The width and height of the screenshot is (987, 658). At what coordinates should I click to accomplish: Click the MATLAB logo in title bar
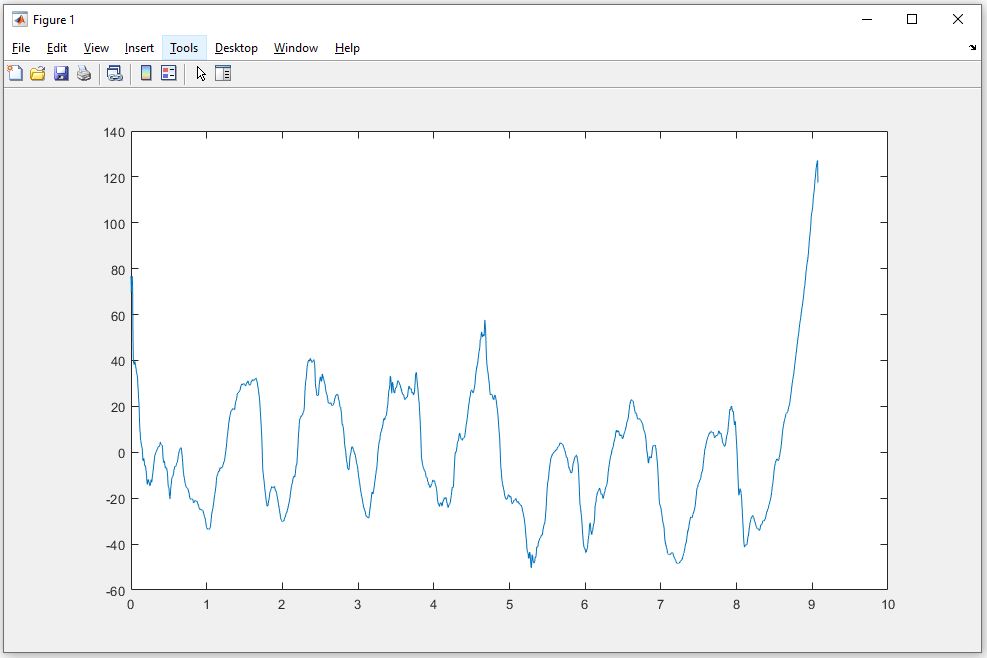coord(19,19)
